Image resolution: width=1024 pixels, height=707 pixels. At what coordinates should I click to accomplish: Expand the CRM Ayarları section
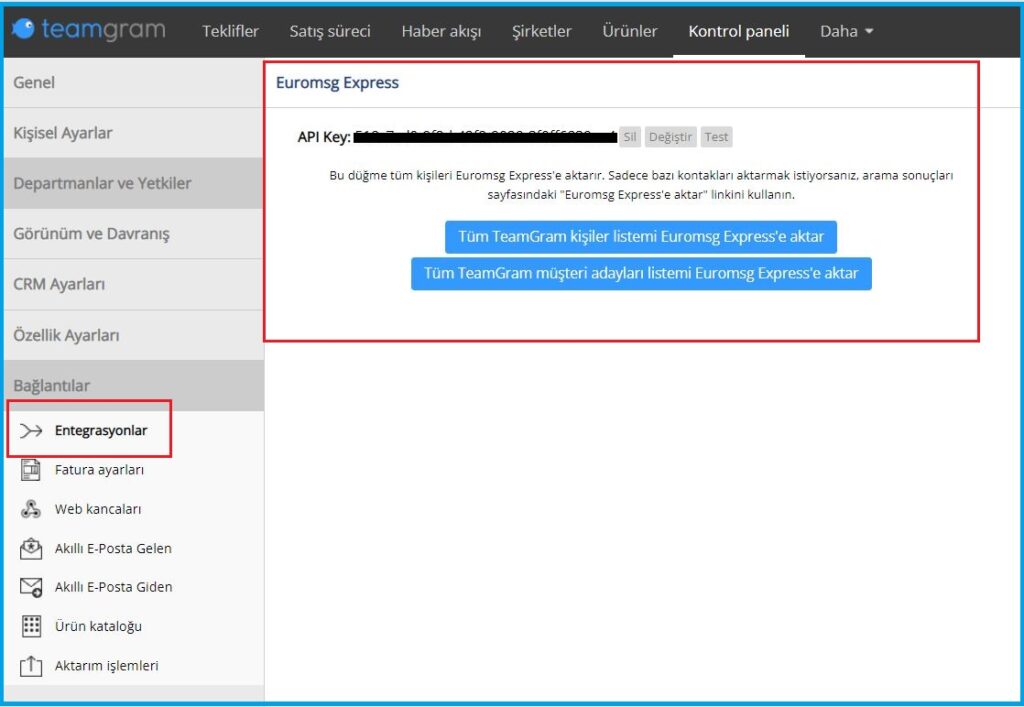(133, 284)
